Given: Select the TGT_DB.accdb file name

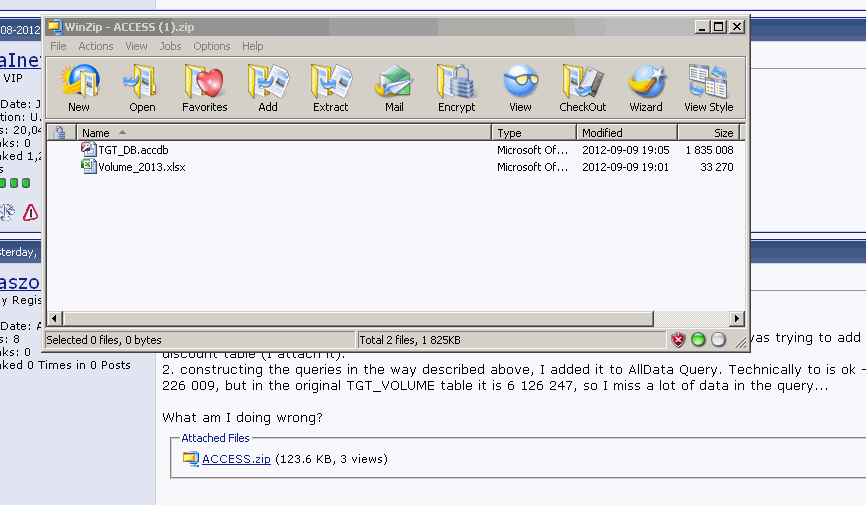Looking at the screenshot, I should (x=133, y=150).
